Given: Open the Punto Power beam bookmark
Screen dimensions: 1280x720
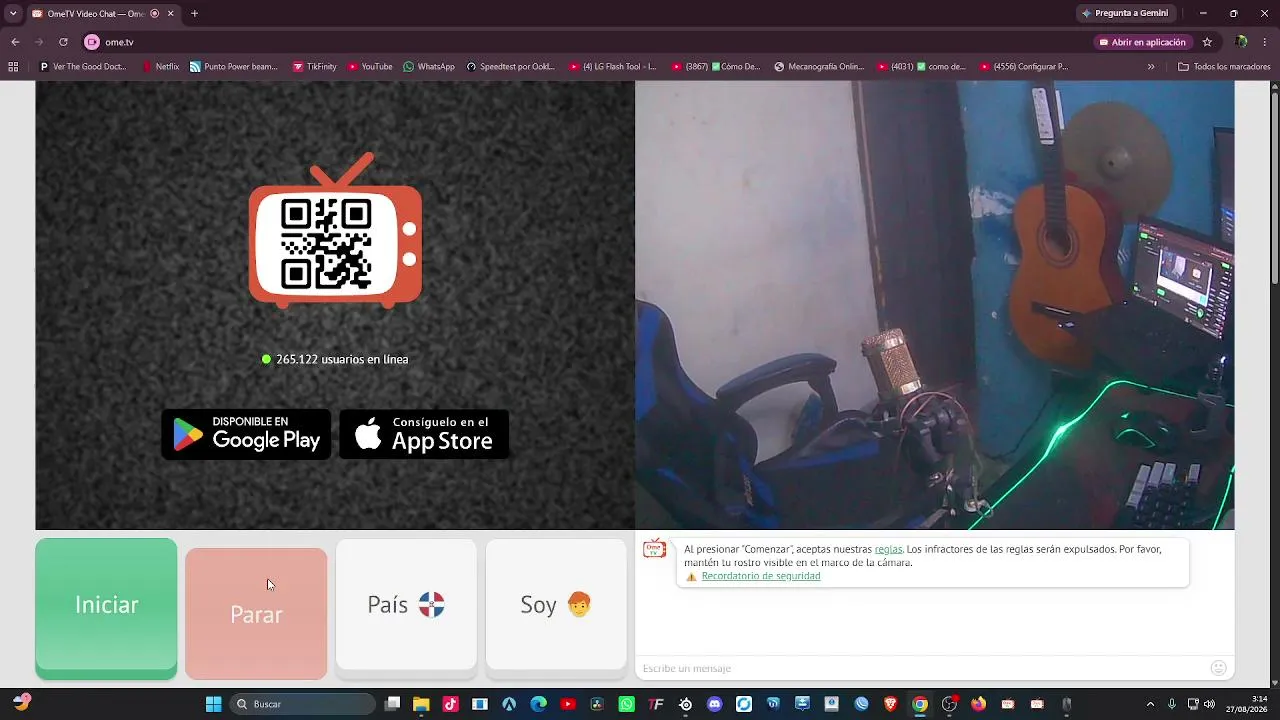Looking at the screenshot, I should [x=234, y=67].
